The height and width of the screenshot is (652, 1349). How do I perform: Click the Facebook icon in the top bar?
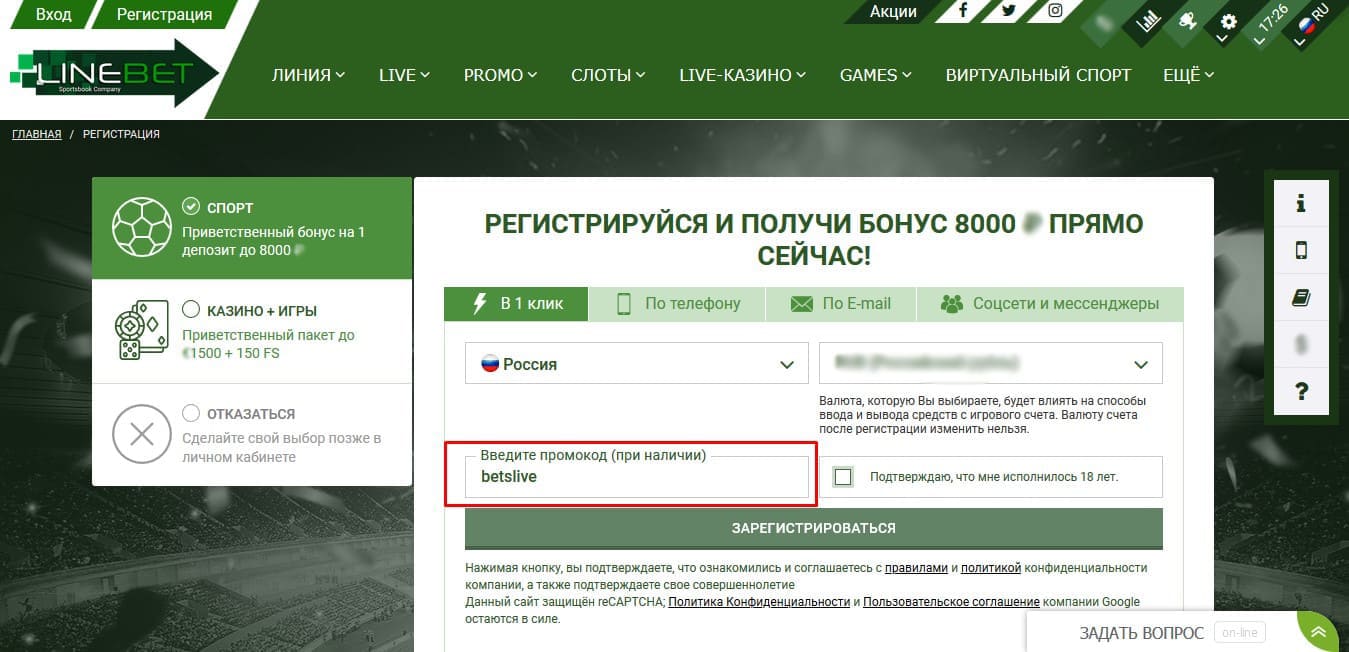point(962,10)
